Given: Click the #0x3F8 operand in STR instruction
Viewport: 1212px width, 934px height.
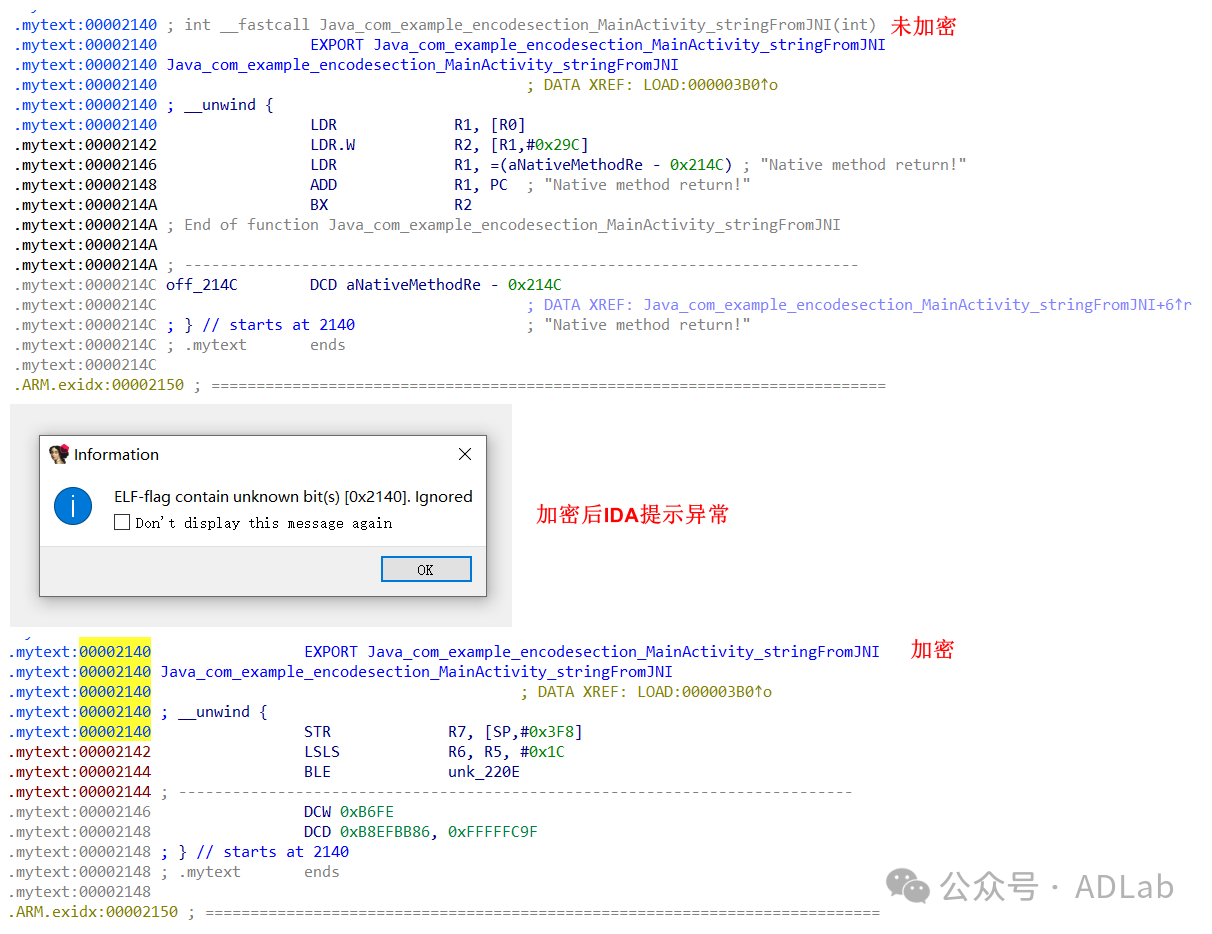Looking at the screenshot, I should click(549, 732).
